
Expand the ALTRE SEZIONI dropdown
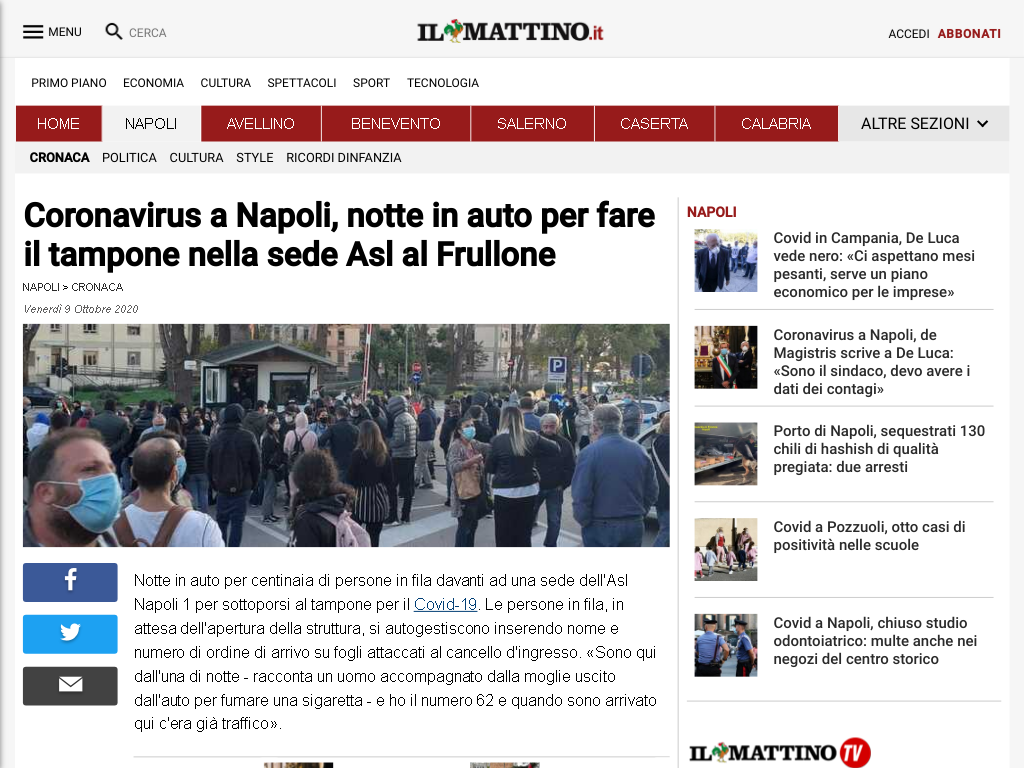tap(924, 123)
